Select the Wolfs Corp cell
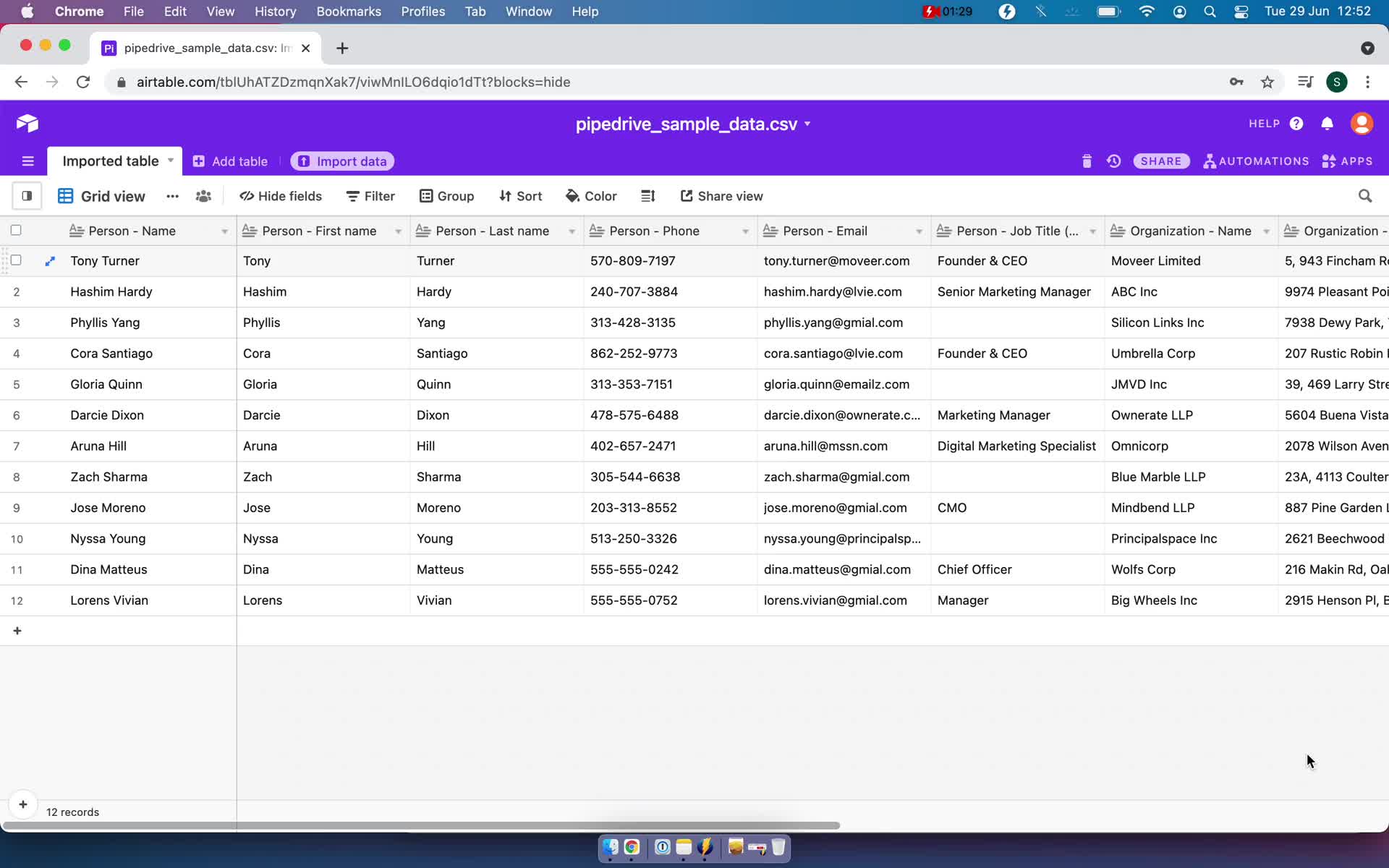The image size is (1389, 868). coord(1192,570)
